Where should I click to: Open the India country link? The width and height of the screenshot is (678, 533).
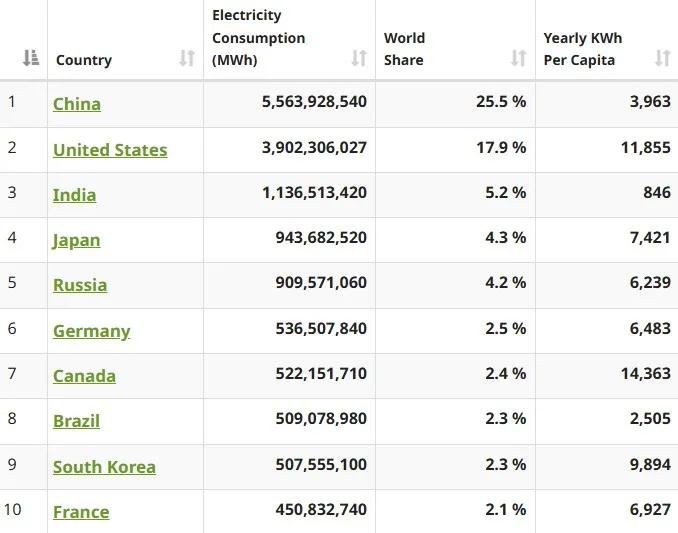pos(74,195)
